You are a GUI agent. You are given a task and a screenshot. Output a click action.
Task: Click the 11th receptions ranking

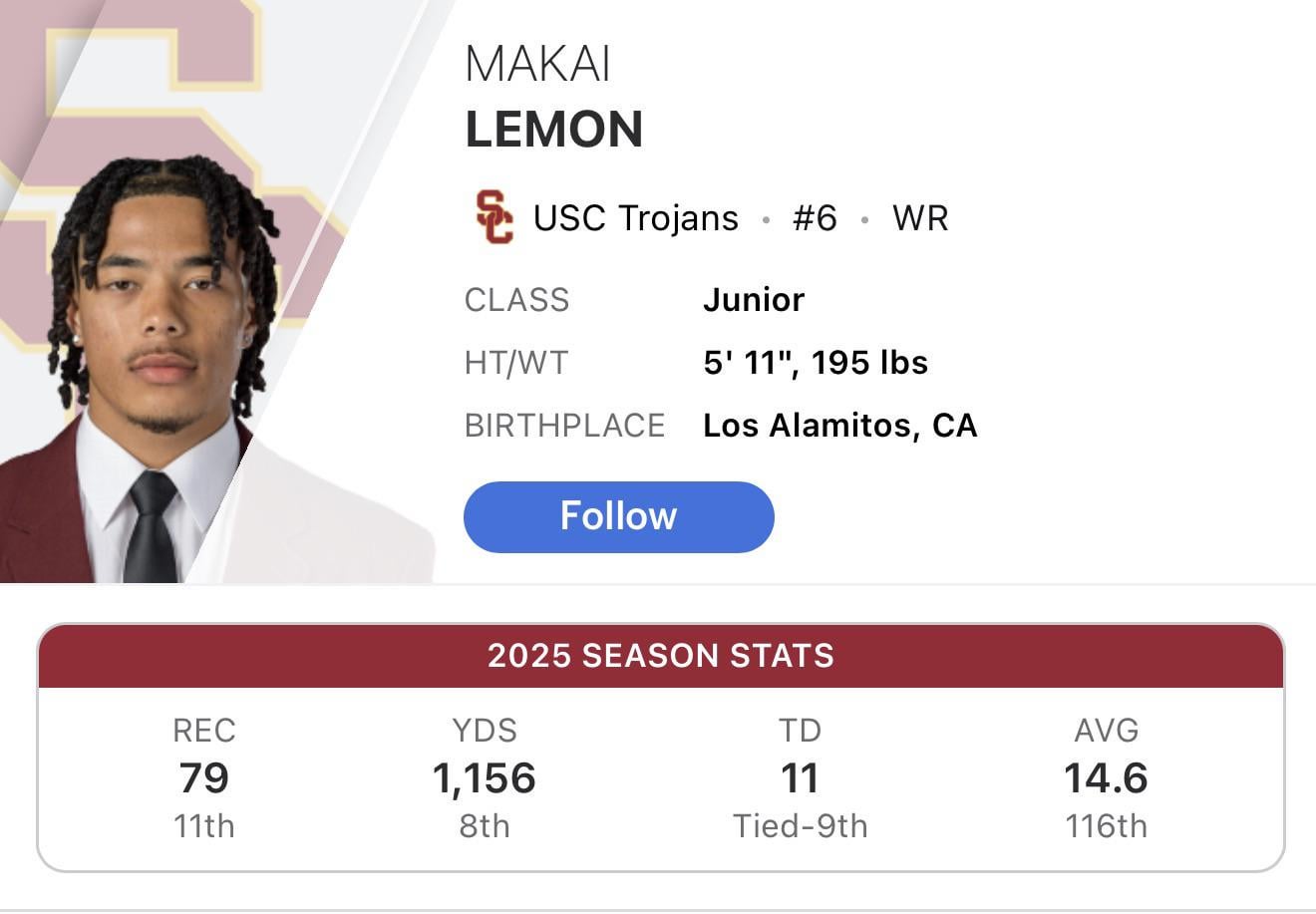pos(205,825)
